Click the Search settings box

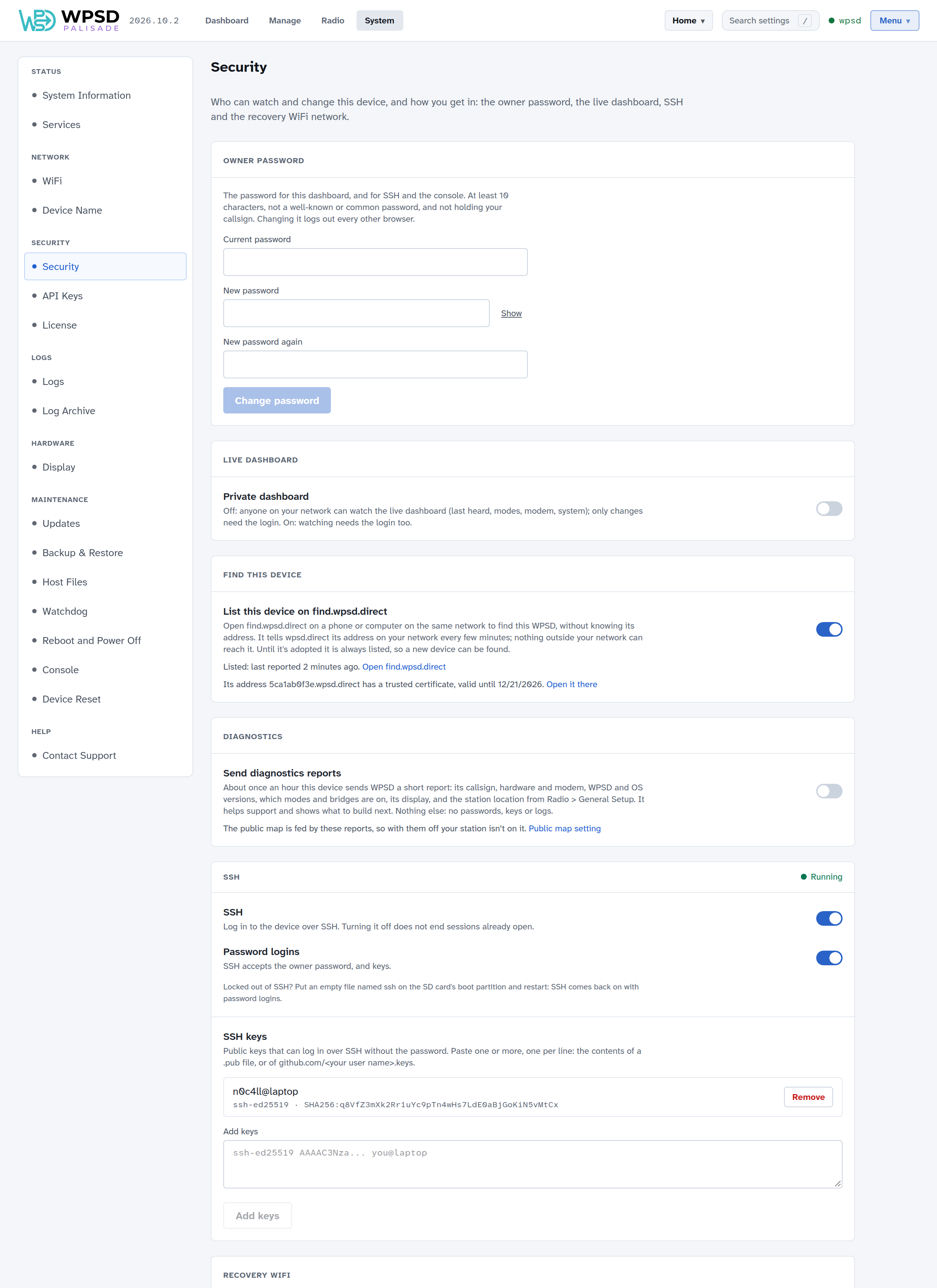(770, 20)
